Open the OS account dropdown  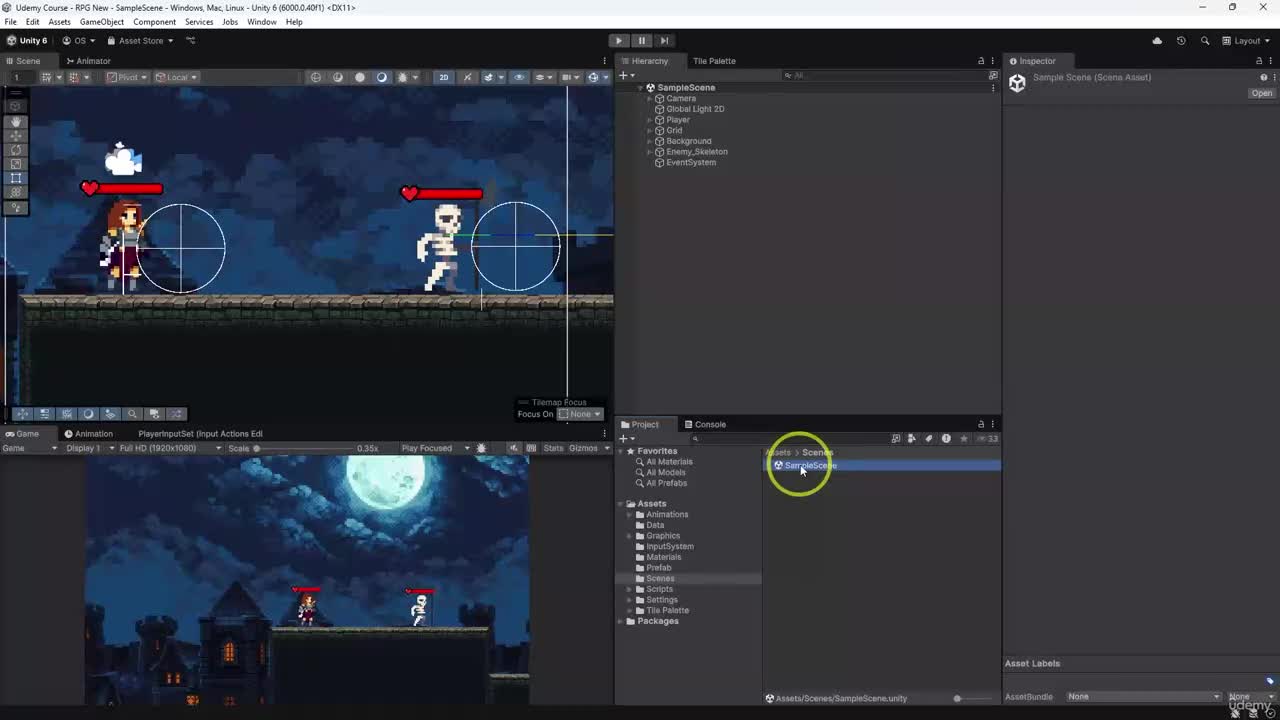click(78, 41)
